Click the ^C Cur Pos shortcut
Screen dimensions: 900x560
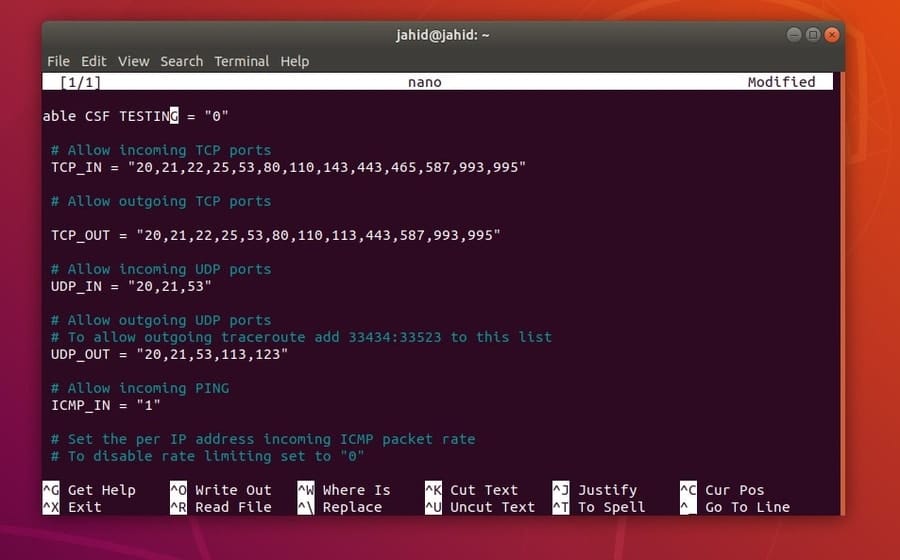click(x=722, y=490)
